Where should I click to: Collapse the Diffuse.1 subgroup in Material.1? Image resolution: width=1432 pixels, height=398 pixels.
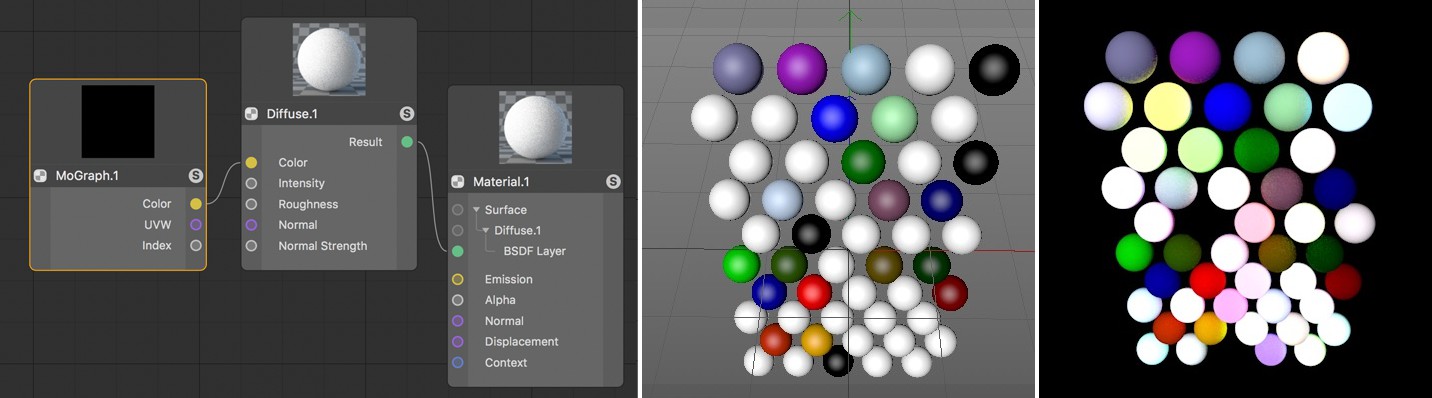(486, 231)
